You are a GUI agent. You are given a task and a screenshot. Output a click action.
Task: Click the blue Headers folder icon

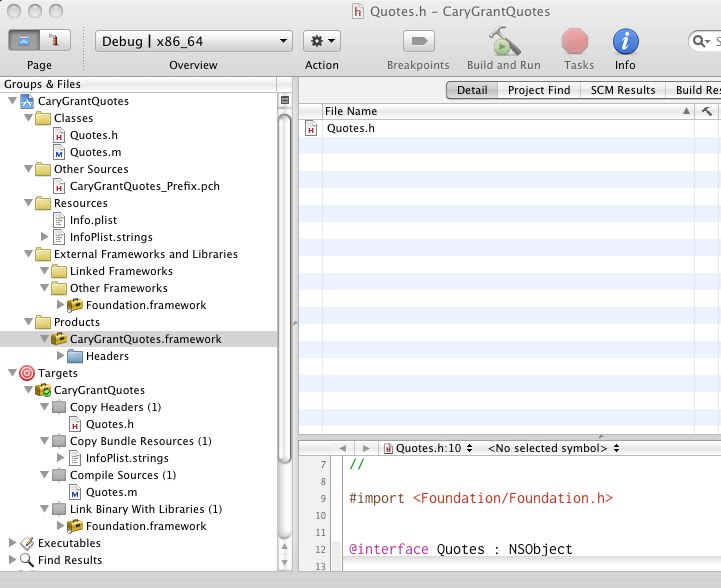click(x=75, y=356)
